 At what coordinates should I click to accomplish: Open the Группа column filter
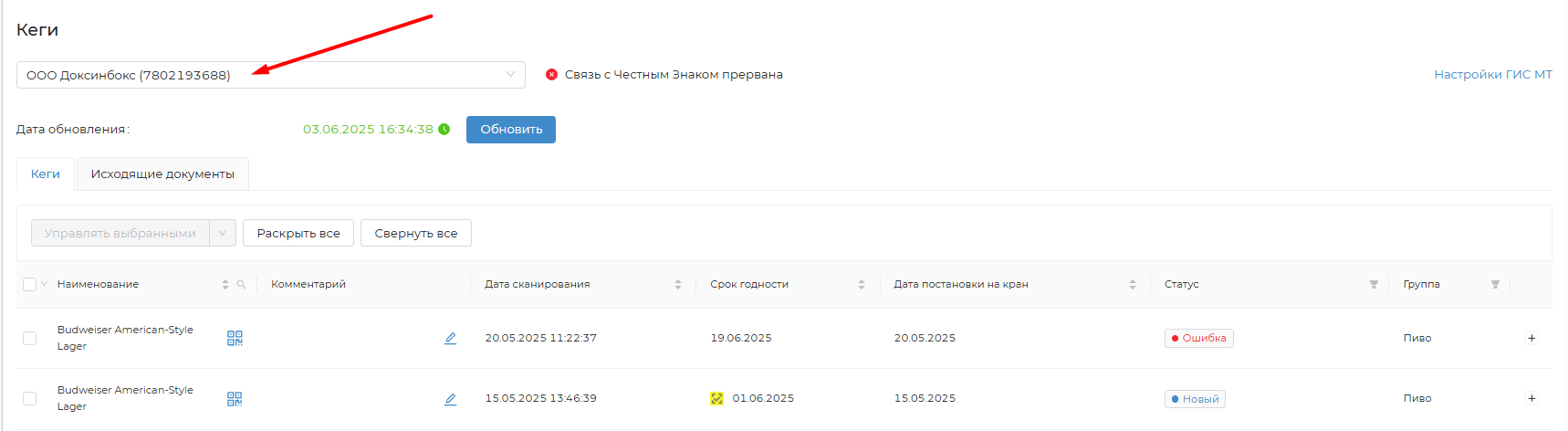click(1495, 285)
